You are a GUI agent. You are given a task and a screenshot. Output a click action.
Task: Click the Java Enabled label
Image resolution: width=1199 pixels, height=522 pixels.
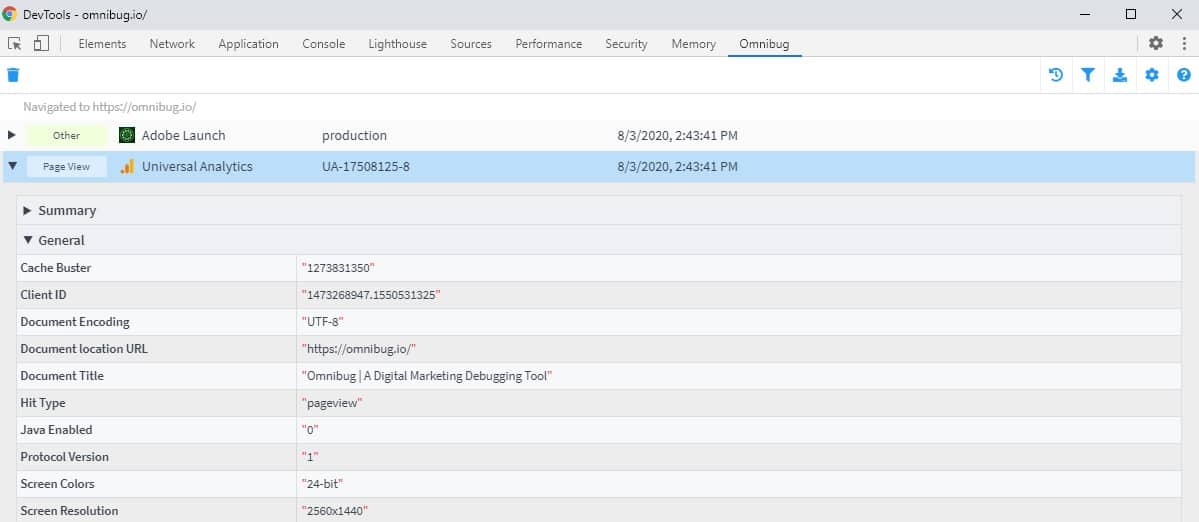pos(54,430)
